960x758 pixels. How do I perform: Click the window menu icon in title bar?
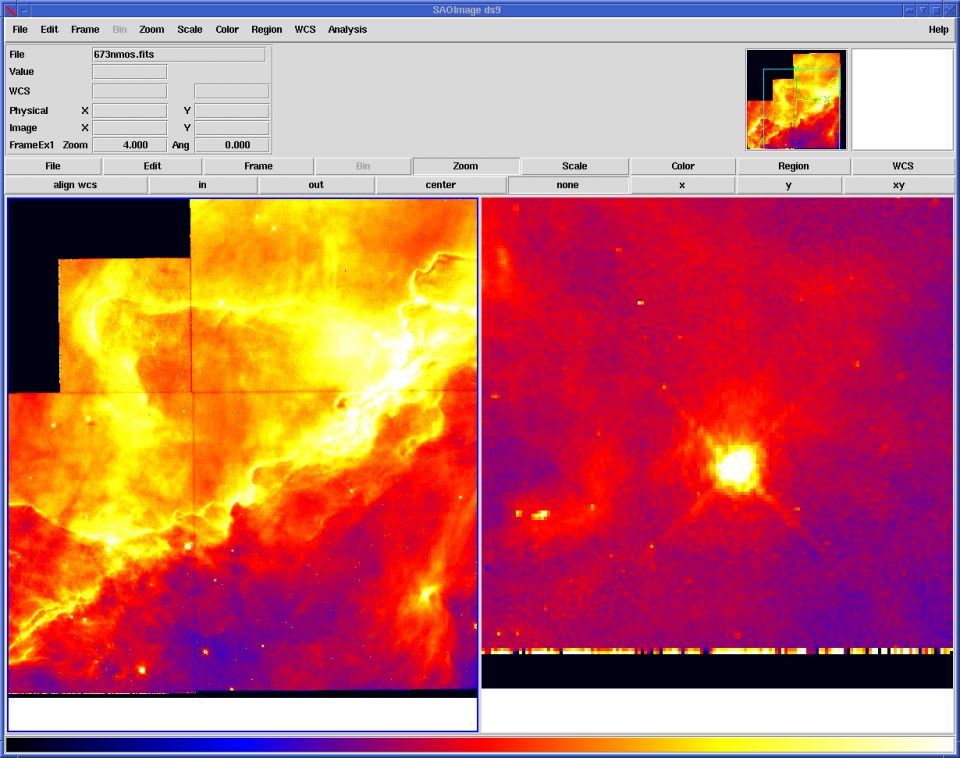click(10, 9)
